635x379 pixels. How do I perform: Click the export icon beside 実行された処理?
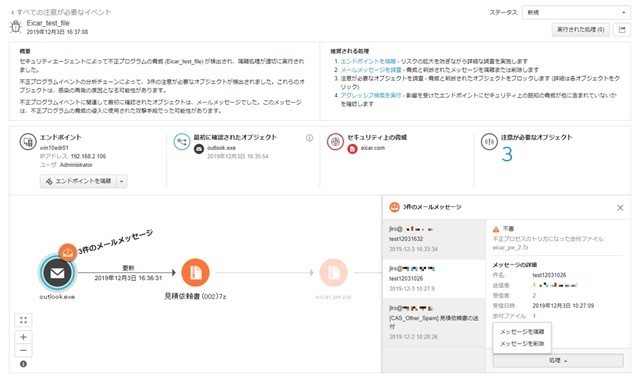click(x=622, y=30)
